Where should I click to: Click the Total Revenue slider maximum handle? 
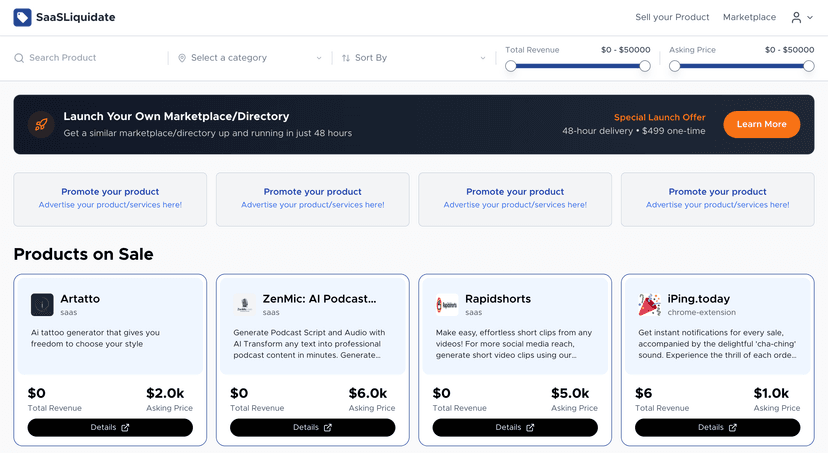[645, 66]
